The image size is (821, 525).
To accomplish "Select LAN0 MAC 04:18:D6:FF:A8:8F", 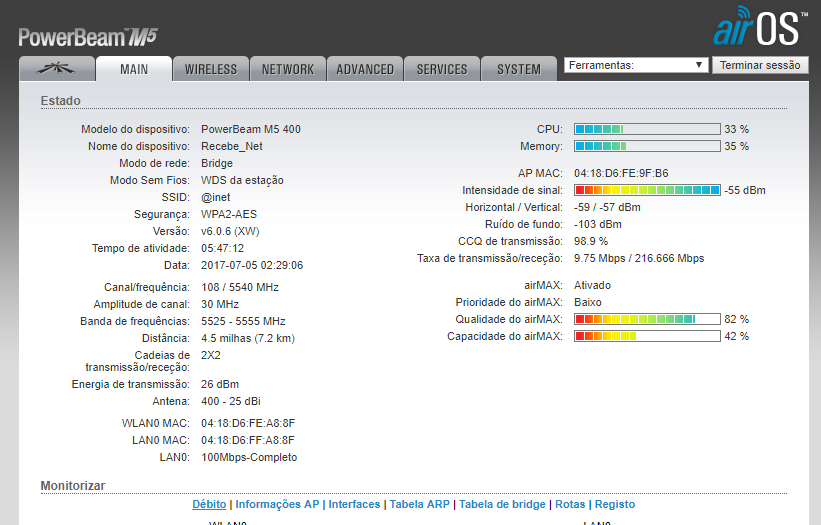I will point(248,440).
